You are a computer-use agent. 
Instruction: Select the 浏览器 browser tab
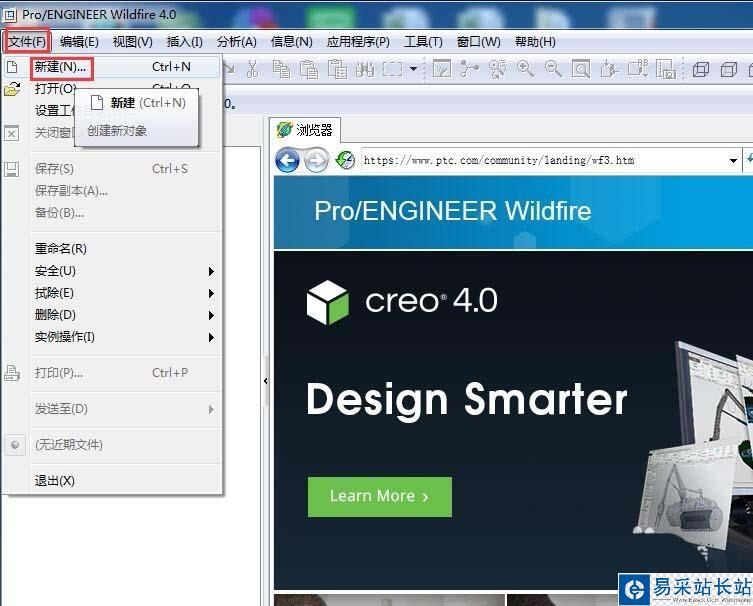click(305, 130)
